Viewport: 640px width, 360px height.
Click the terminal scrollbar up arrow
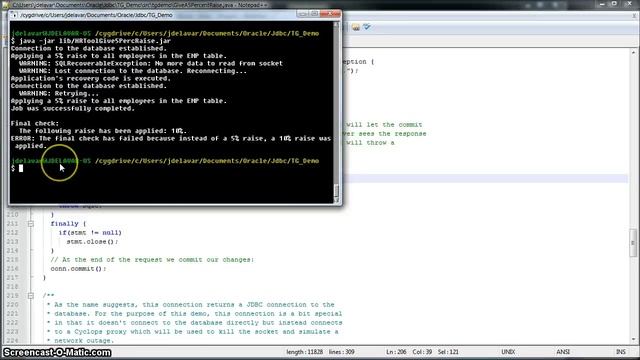336,25
